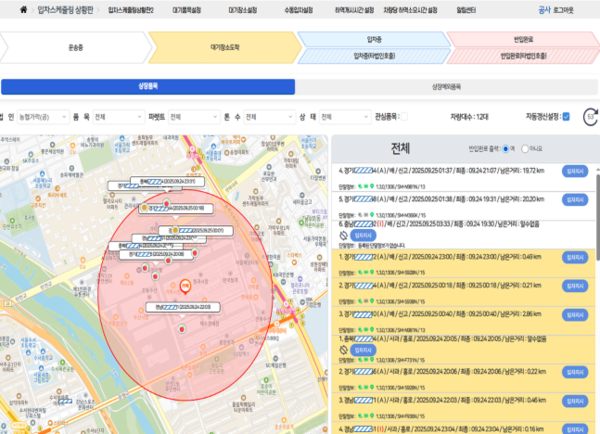
Task: Open the 품목 dropdown filter
Action: [x=117, y=117]
